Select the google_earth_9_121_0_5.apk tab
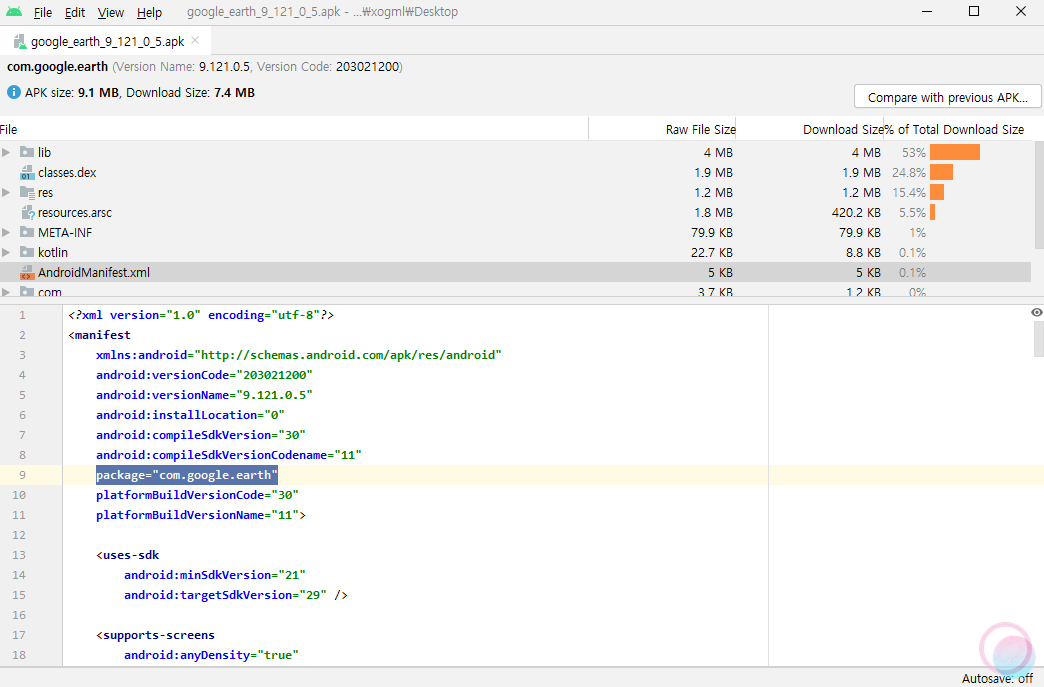The width and height of the screenshot is (1044, 687). pyautogui.click(x=107, y=41)
